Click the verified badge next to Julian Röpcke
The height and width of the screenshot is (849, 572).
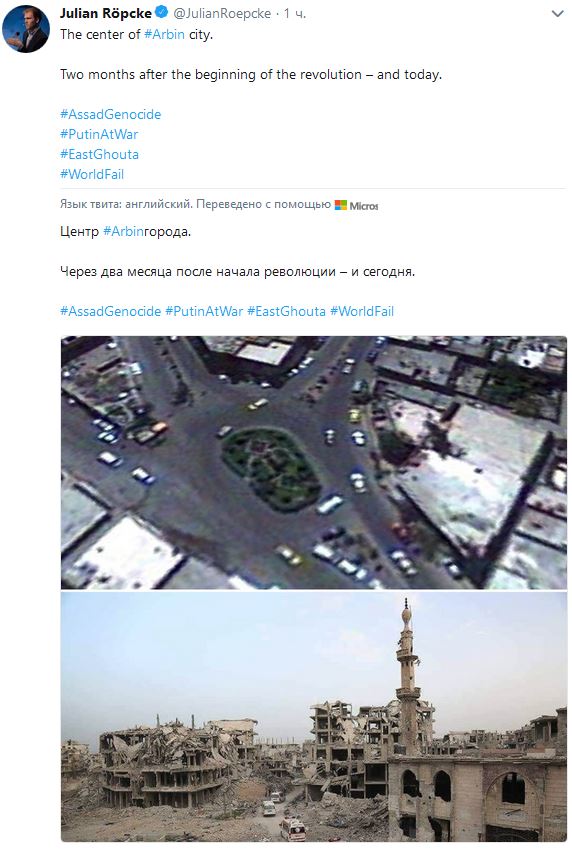(161, 12)
